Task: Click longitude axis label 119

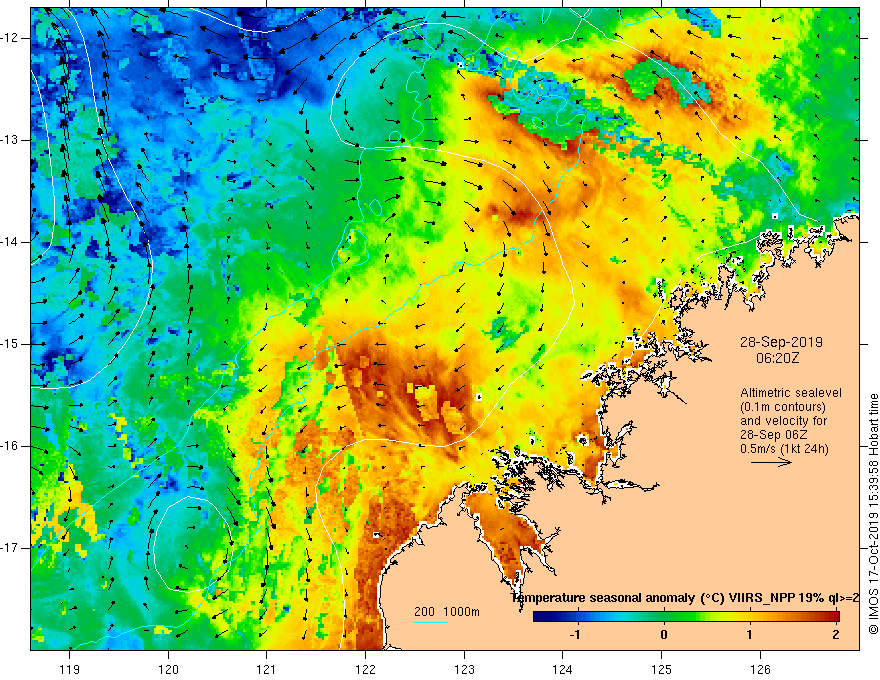Action: tap(70, 669)
